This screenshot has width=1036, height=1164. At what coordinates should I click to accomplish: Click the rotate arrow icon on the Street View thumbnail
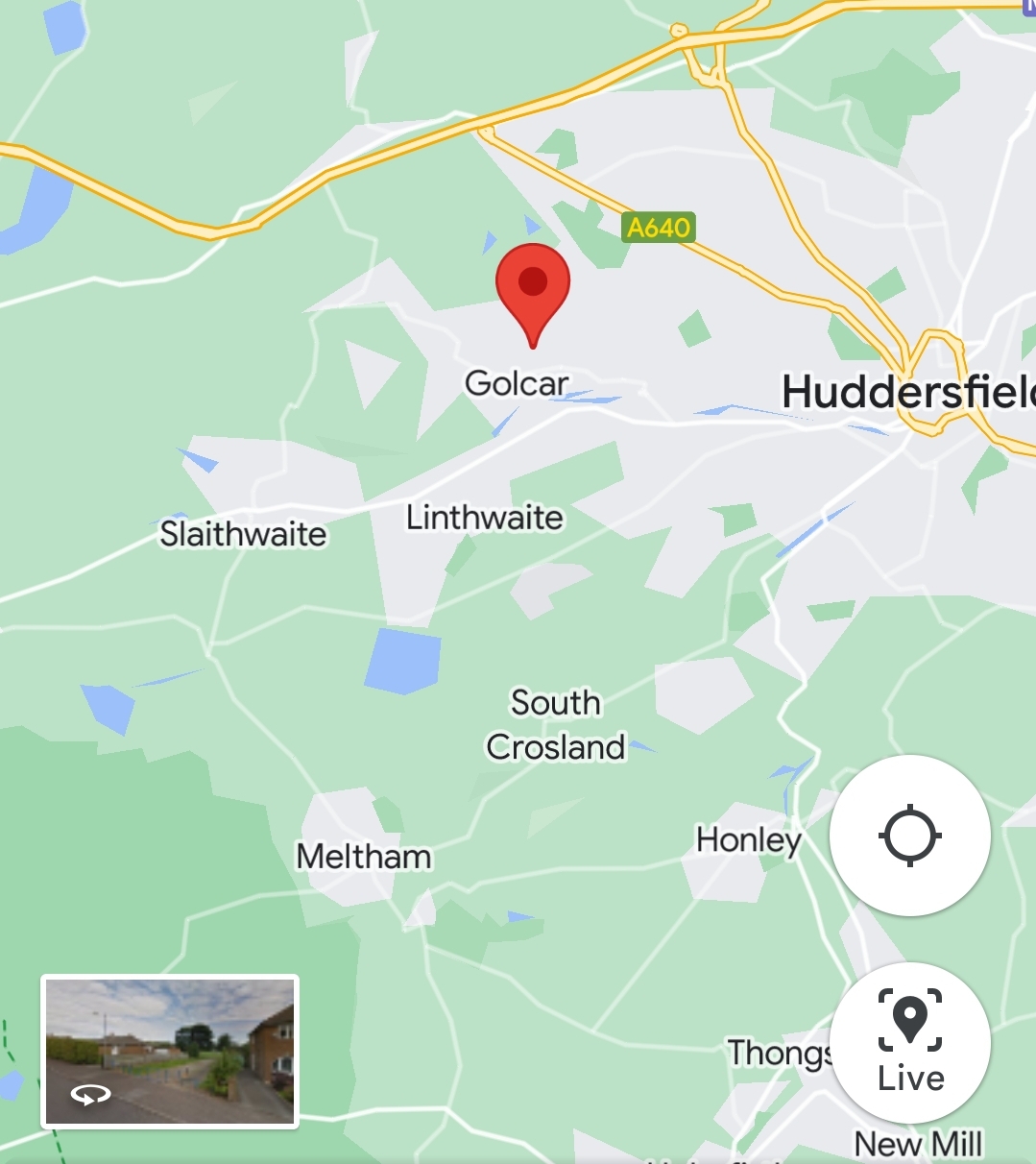tap(90, 1095)
